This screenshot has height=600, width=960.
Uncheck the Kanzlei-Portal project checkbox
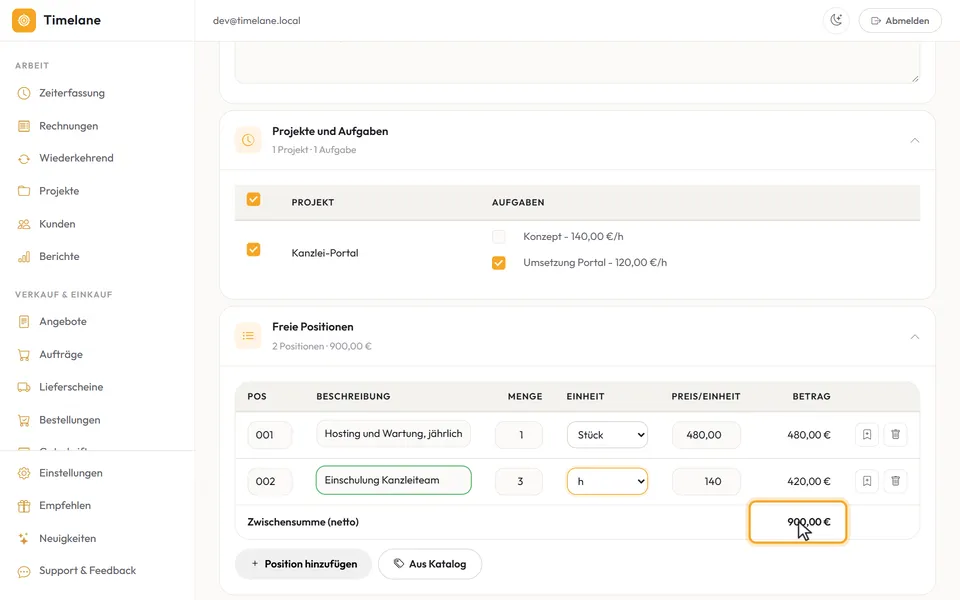pos(253,250)
